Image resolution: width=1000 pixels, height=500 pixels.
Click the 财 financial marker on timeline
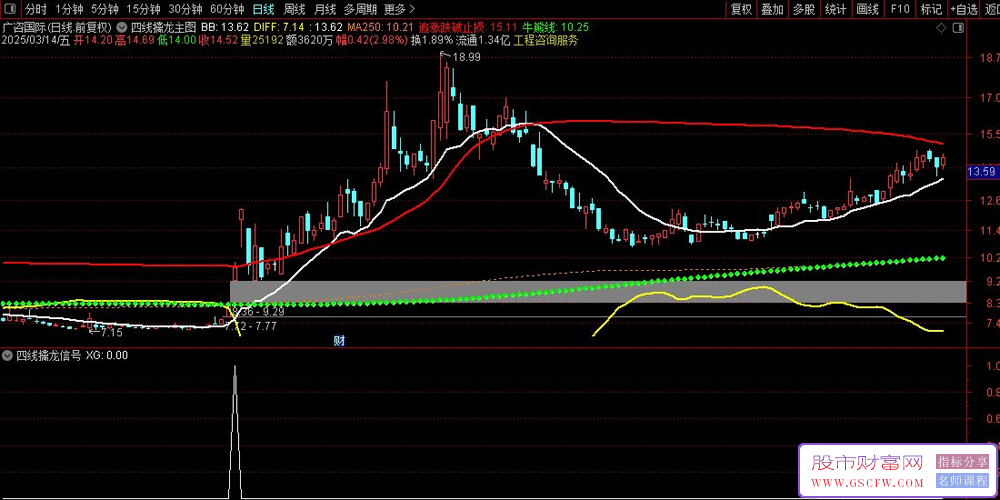[339, 341]
